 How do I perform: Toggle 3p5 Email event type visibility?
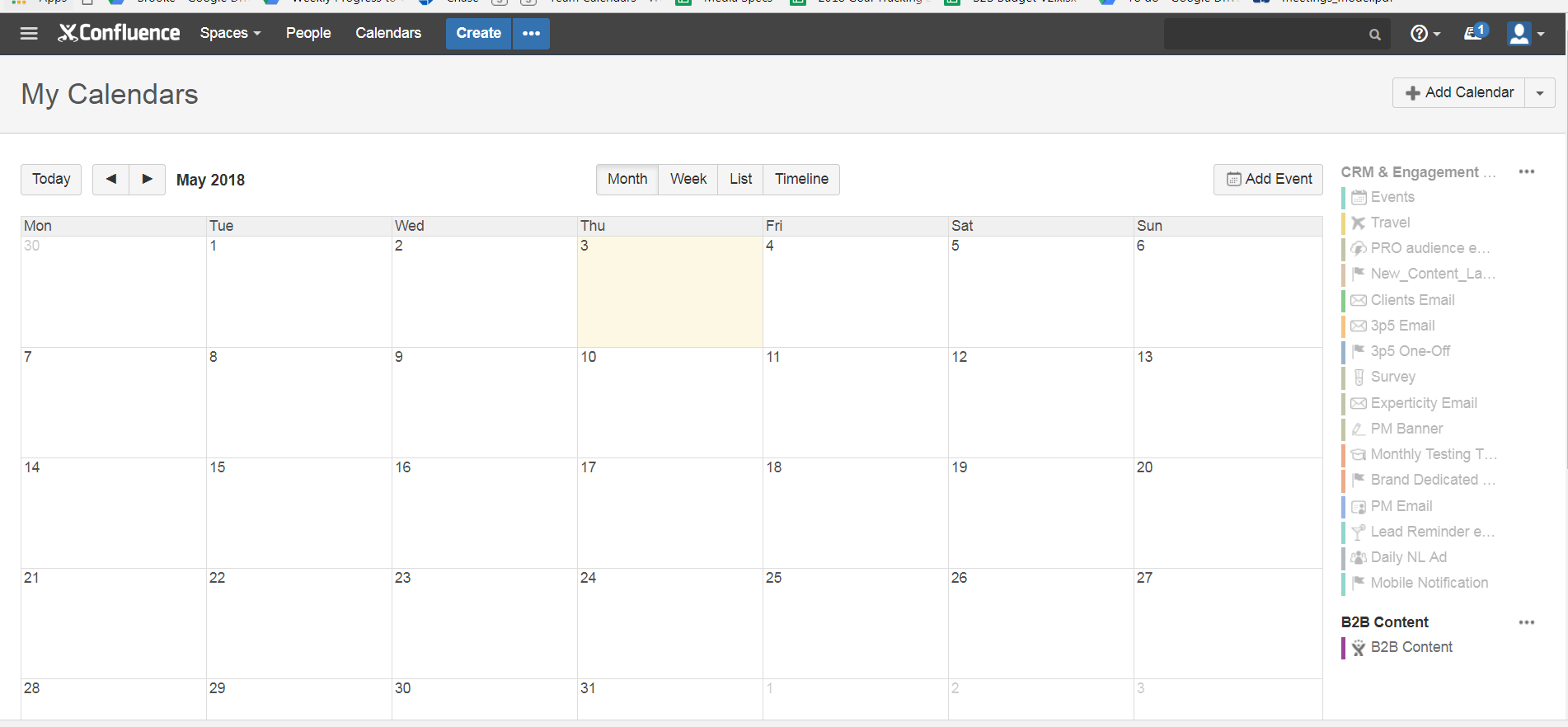tap(1402, 326)
